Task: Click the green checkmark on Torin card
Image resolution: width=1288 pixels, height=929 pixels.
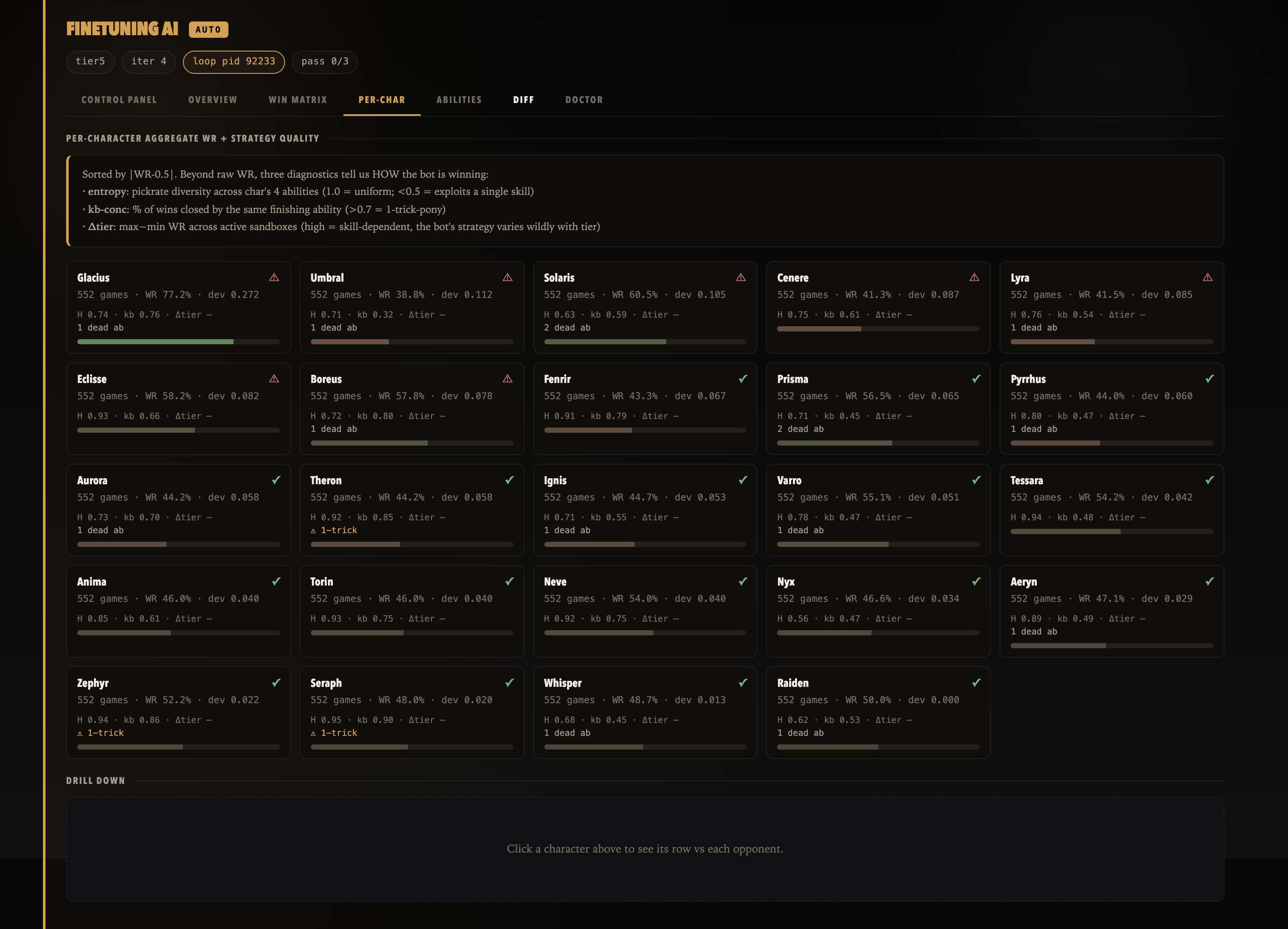Action: 510,581
